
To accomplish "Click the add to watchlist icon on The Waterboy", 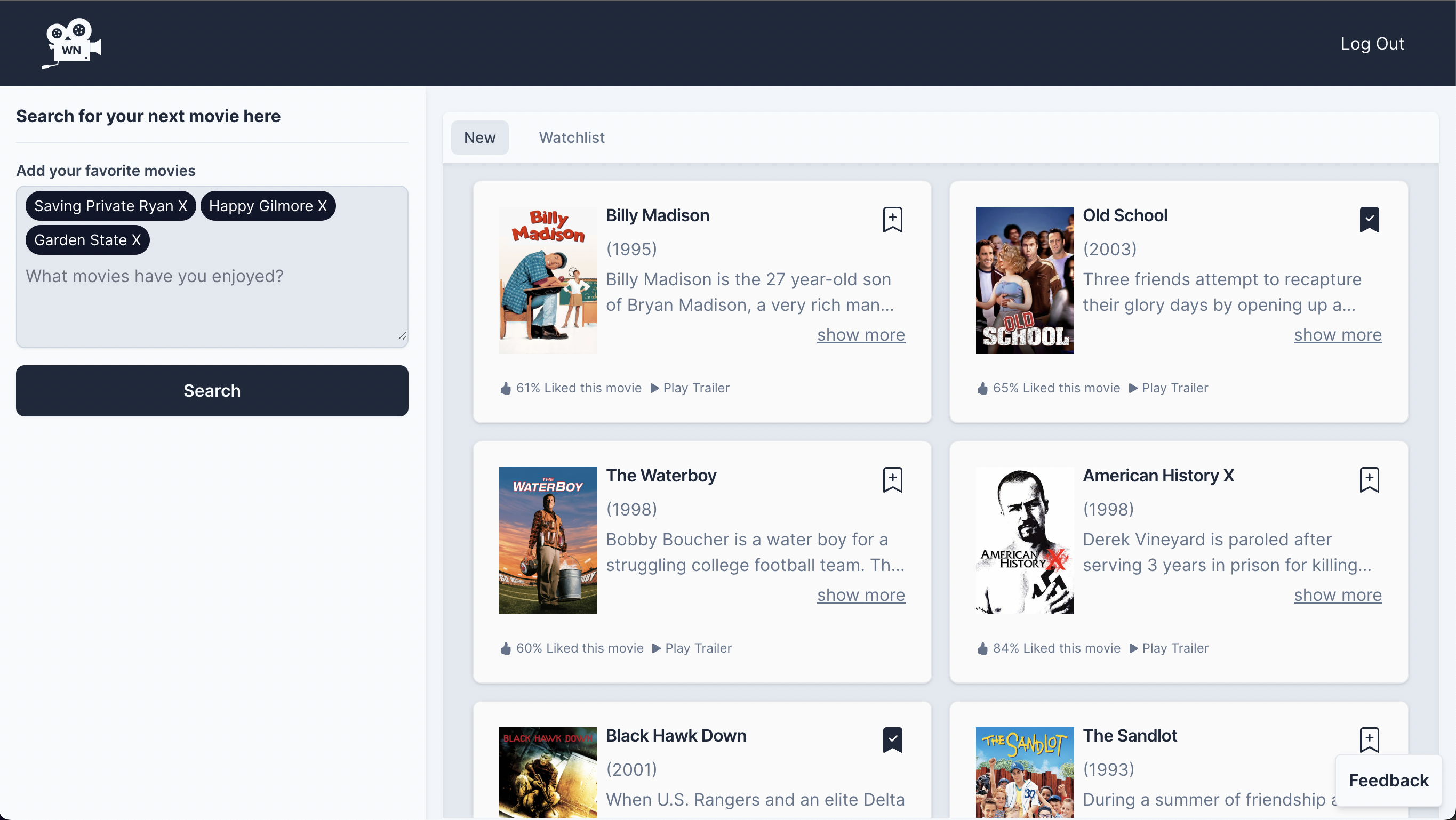I will pyautogui.click(x=893, y=479).
